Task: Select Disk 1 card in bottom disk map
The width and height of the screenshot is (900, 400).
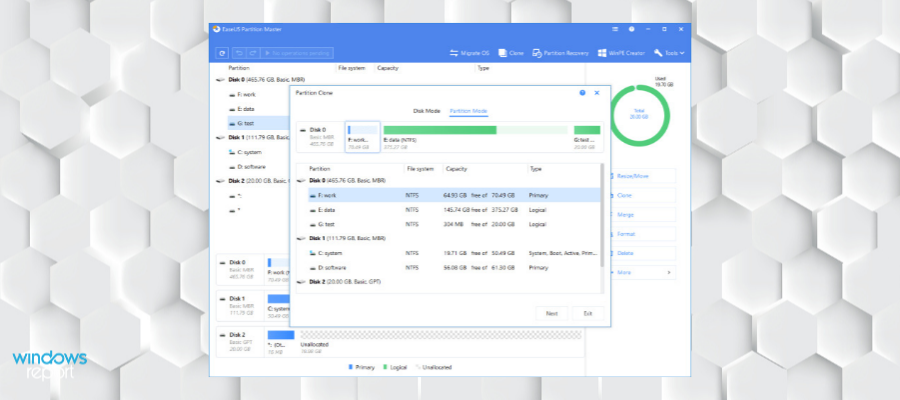Action: pyautogui.click(x=240, y=306)
